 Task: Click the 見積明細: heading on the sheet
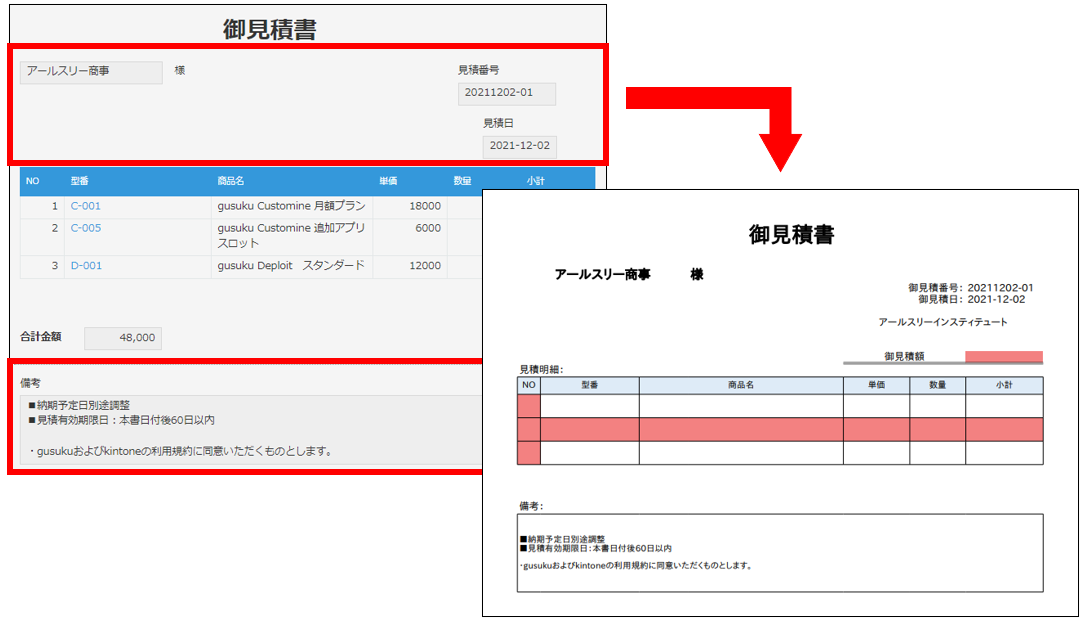tap(541, 370)
